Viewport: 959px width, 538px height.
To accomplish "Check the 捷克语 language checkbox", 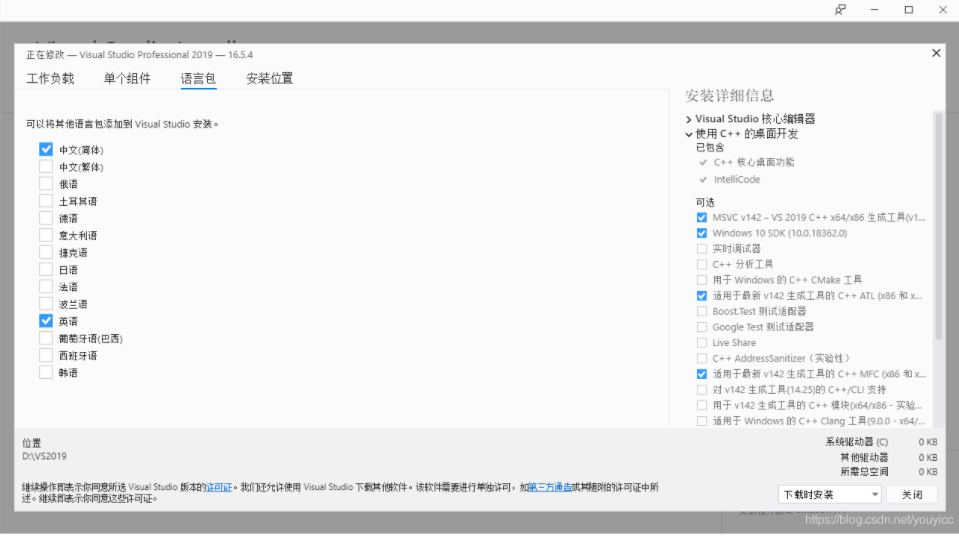I will [x=46, y=252].
